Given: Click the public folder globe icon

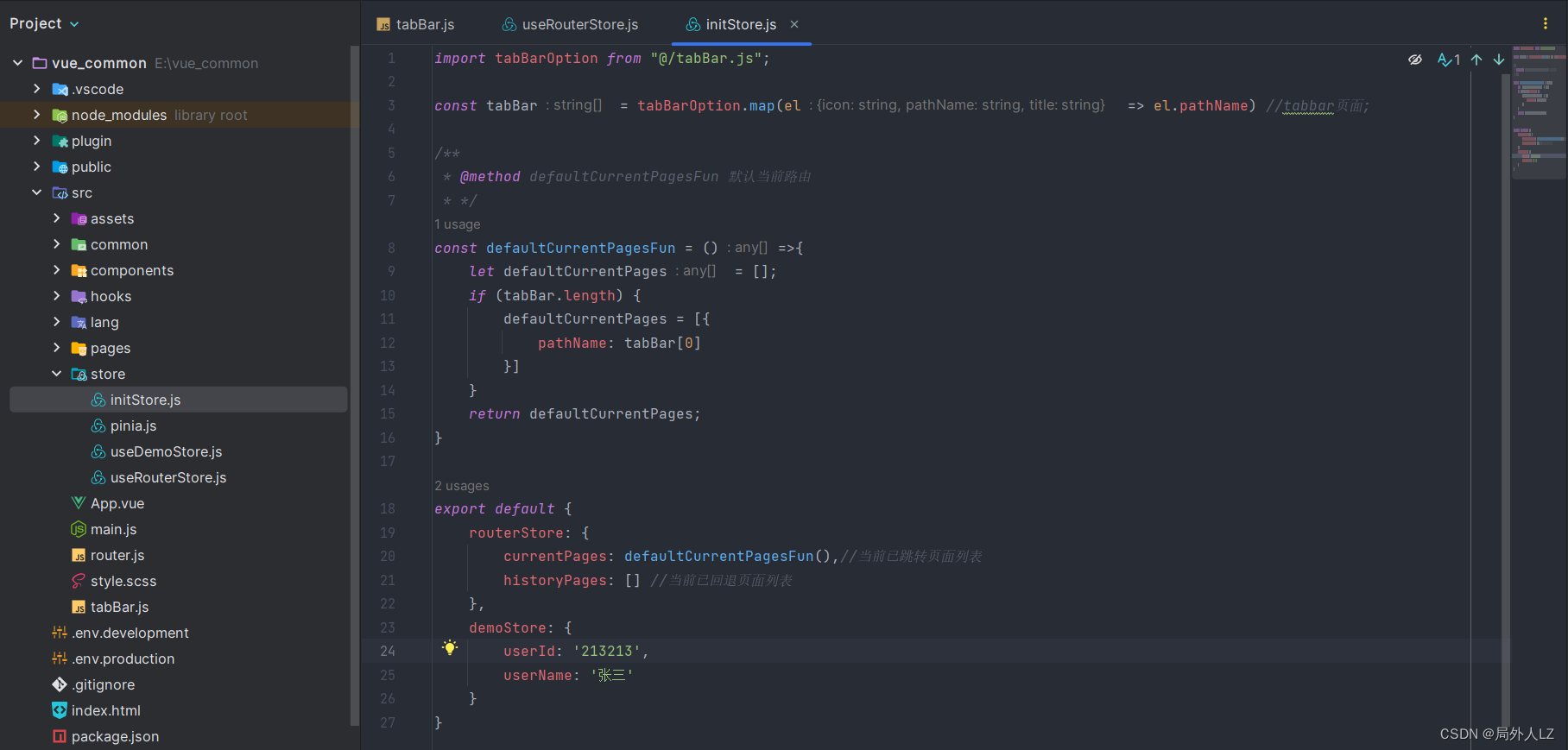Looking at the screenshot, I should 60,167.
